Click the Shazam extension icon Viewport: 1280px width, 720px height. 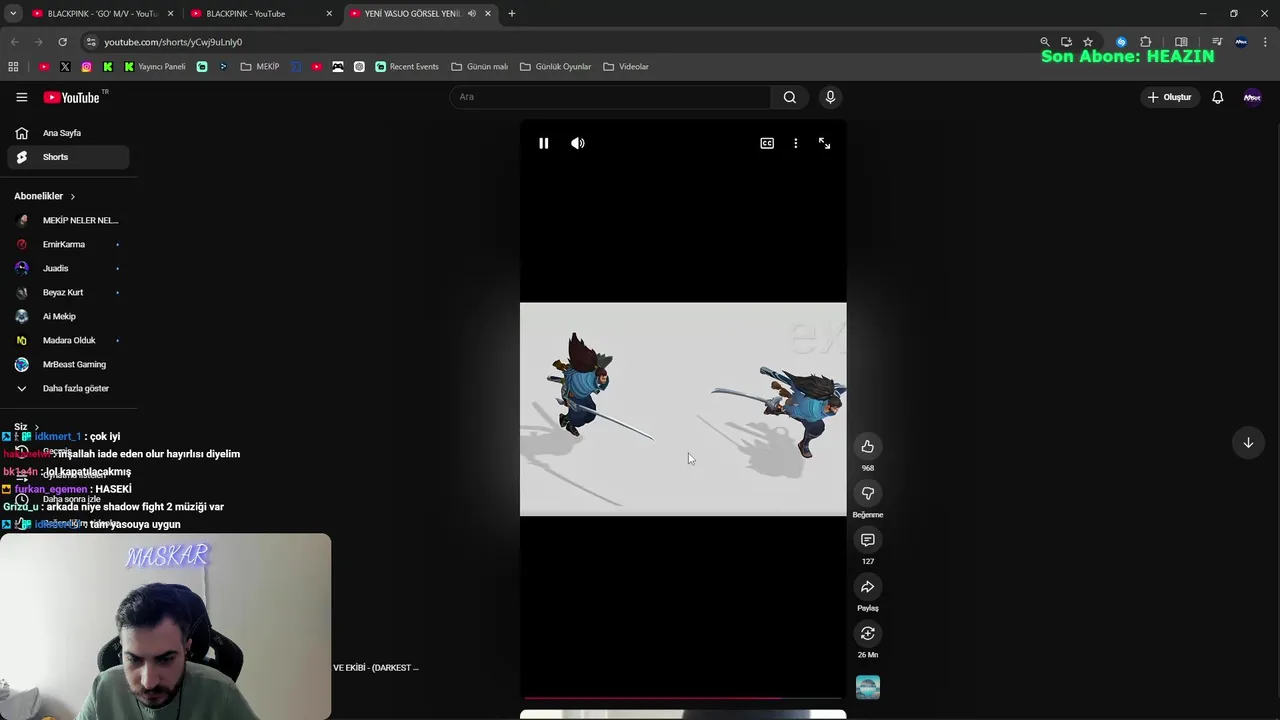1121,42
